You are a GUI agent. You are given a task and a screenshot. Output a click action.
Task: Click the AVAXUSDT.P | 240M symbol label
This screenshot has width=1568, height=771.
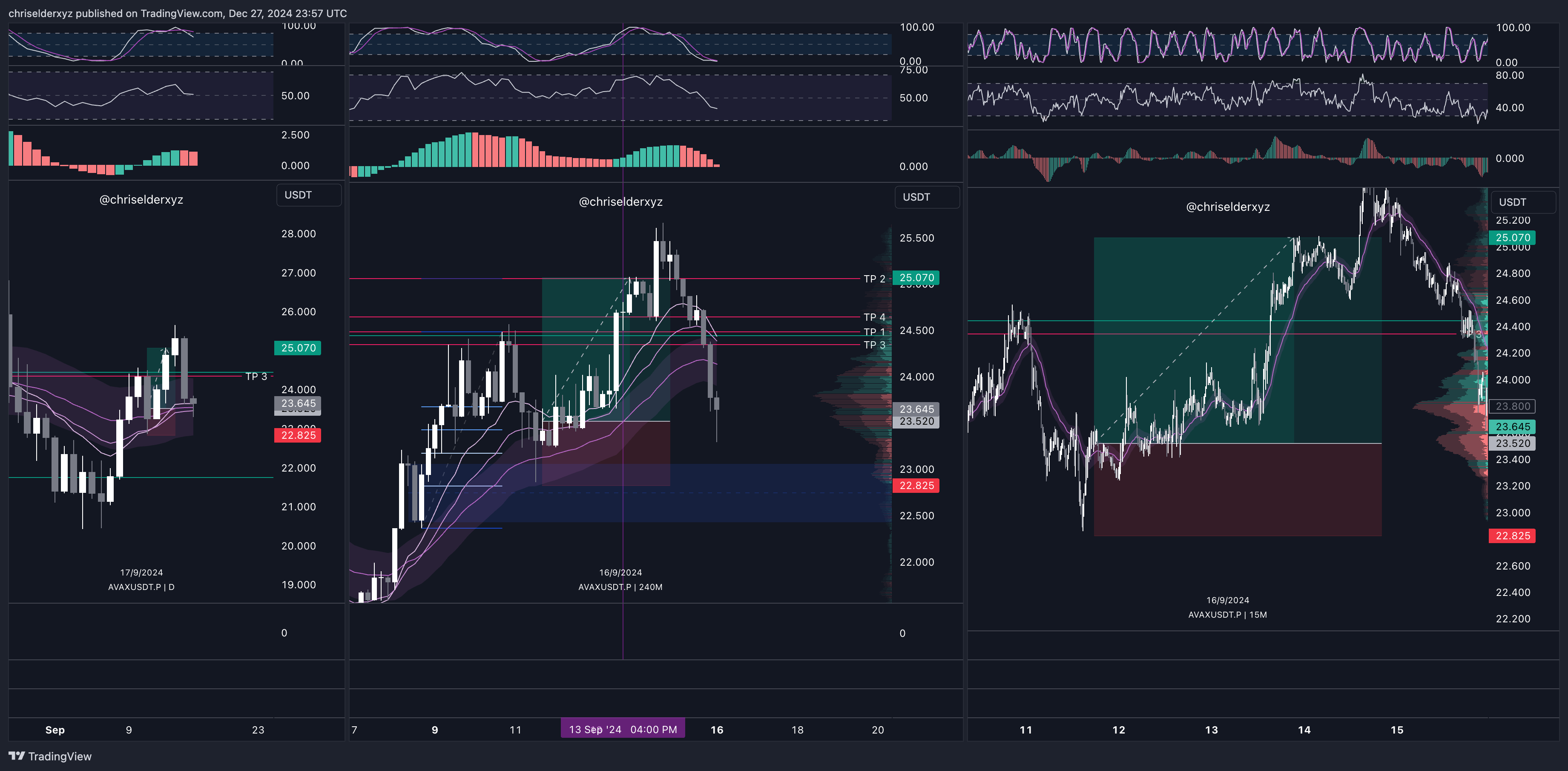[x=620, y=587]
